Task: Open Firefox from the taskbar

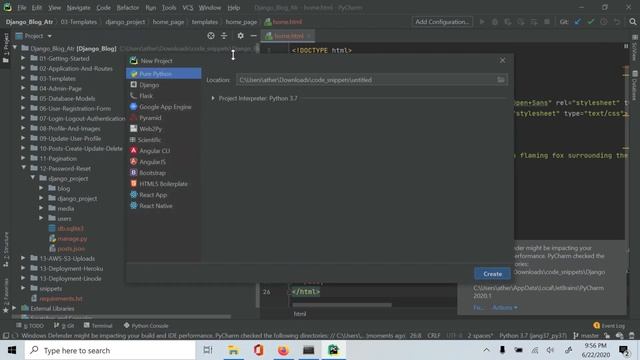Action: tap(283, 350)
